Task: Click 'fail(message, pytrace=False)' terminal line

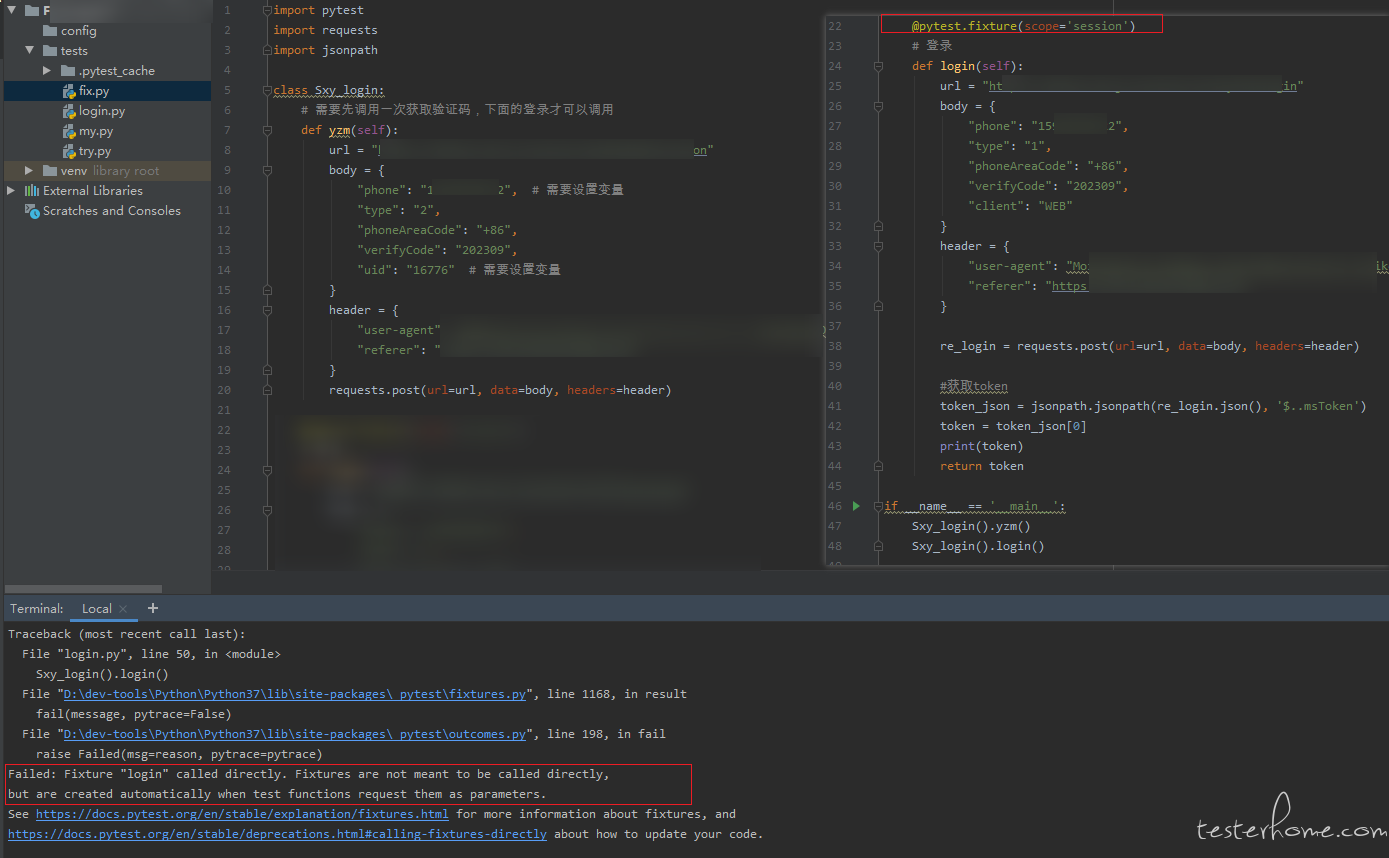Action: click(x=134, y=714)
